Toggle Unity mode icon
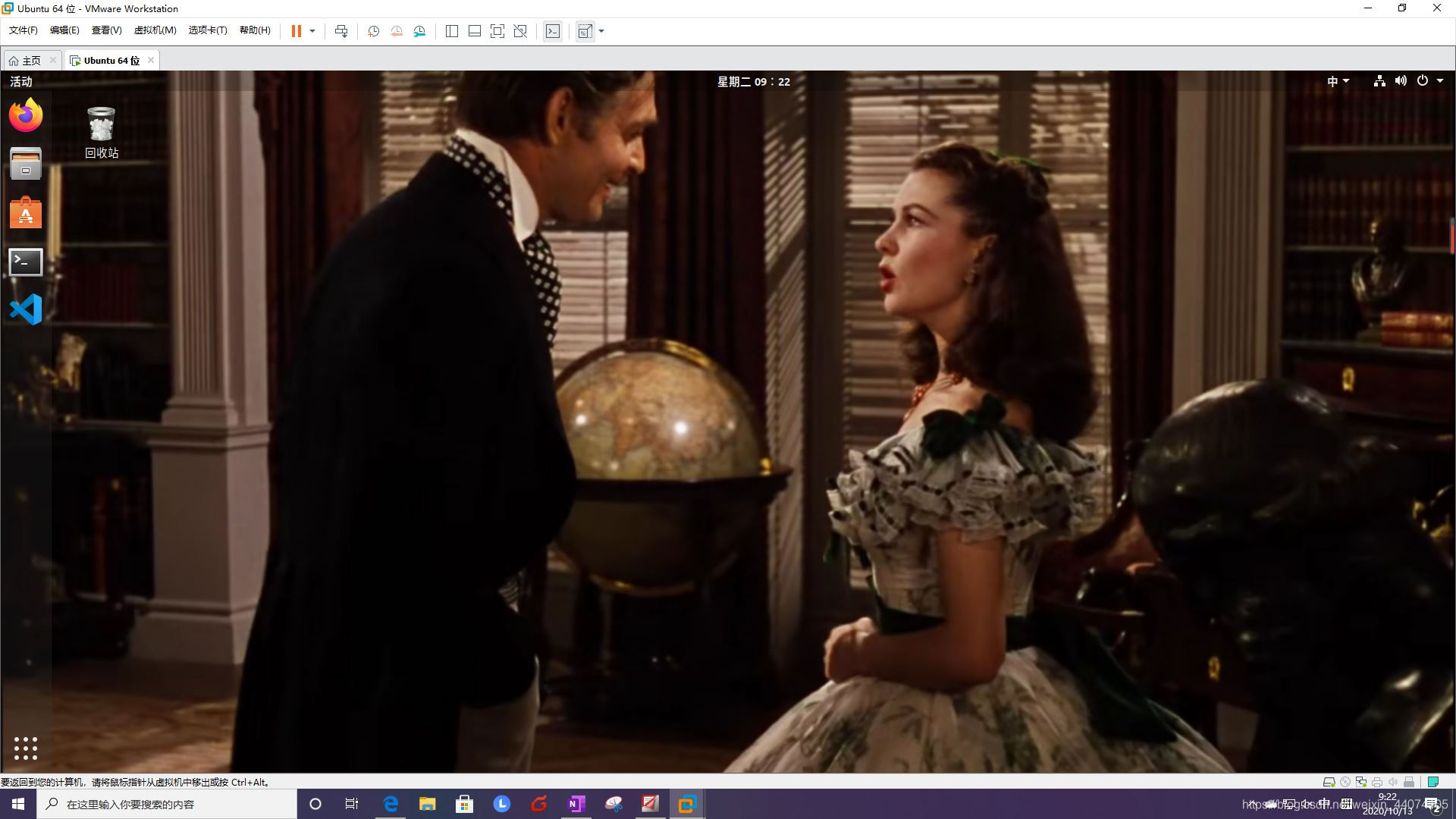 click(520, 31)
